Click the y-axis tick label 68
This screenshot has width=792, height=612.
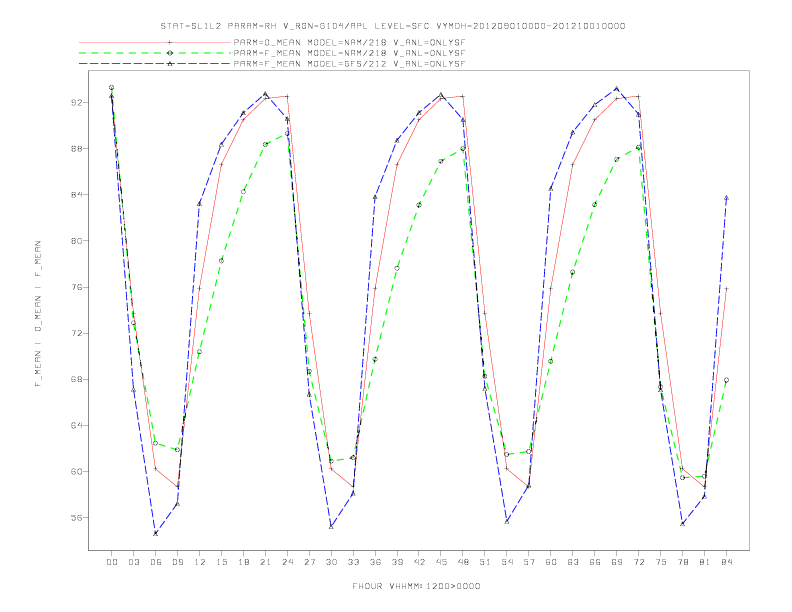point(77,379)
